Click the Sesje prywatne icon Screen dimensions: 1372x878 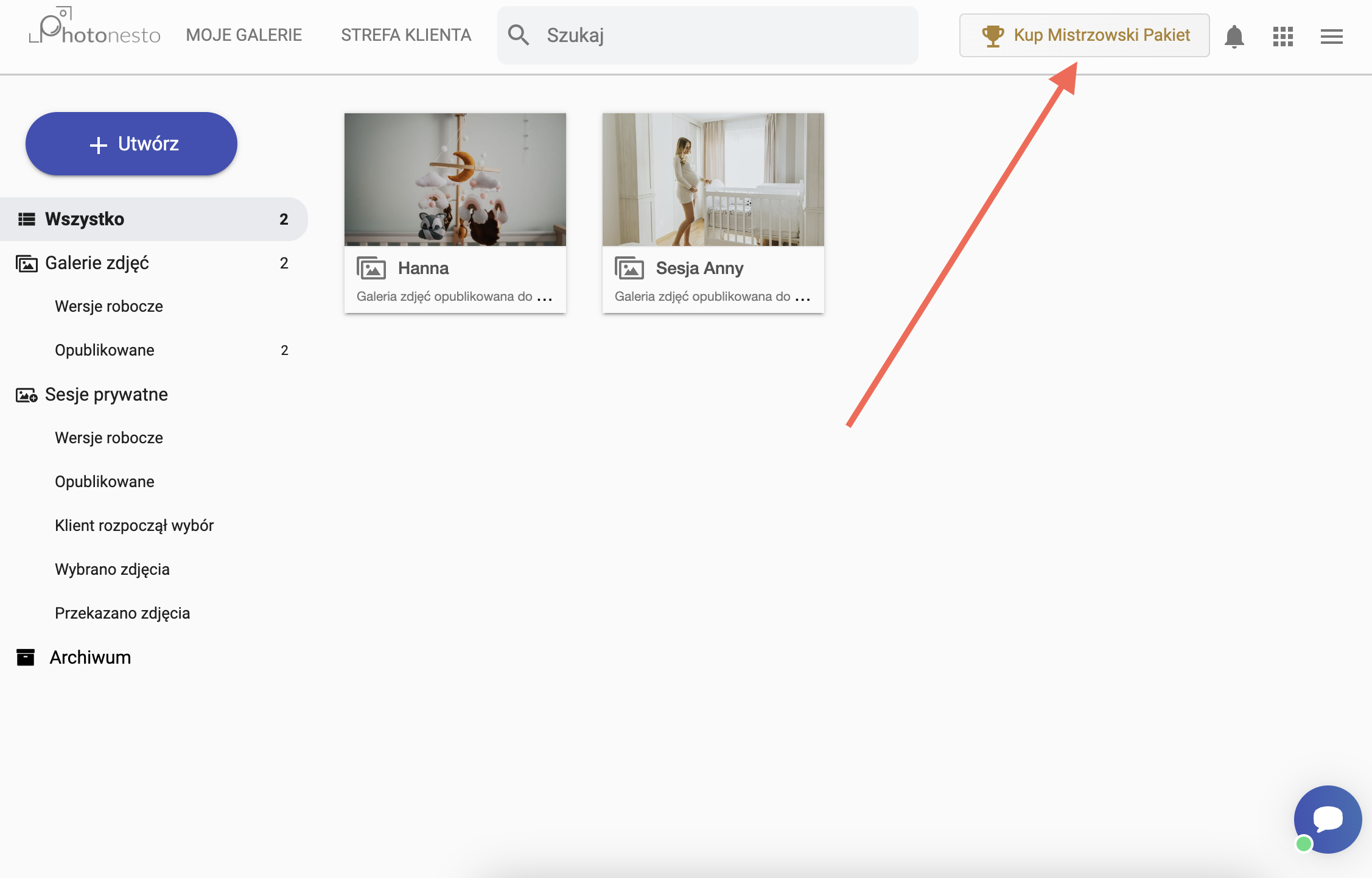coord(26,395)
